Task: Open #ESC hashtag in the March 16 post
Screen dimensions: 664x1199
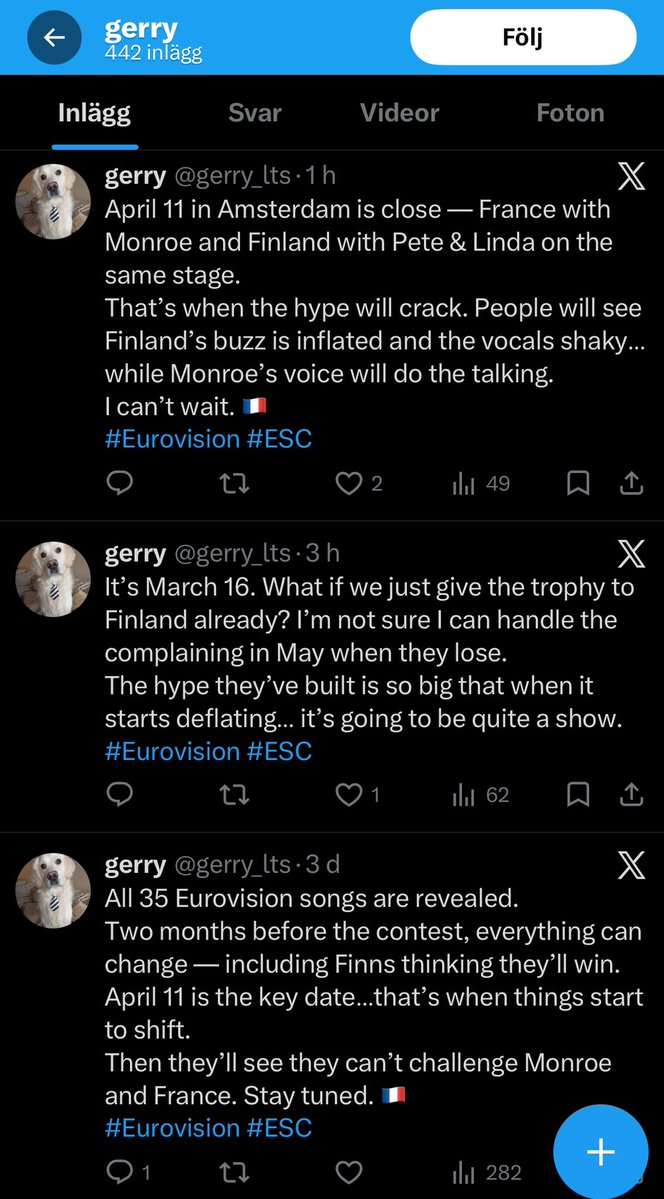Action: (x=280, y=751)
